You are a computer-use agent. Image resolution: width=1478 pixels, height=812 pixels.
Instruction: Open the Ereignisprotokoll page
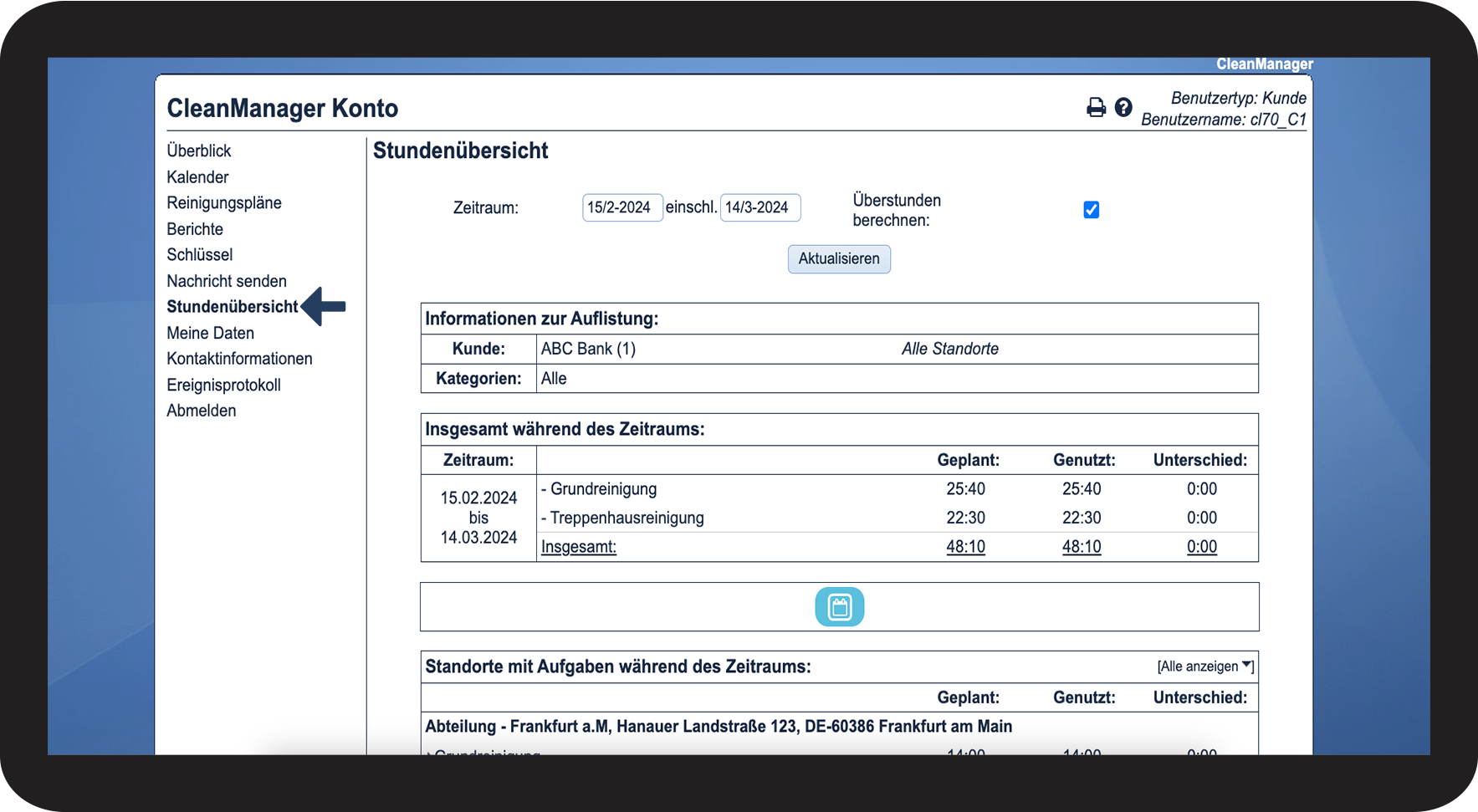pyautogui.click(x=224, y=385)
